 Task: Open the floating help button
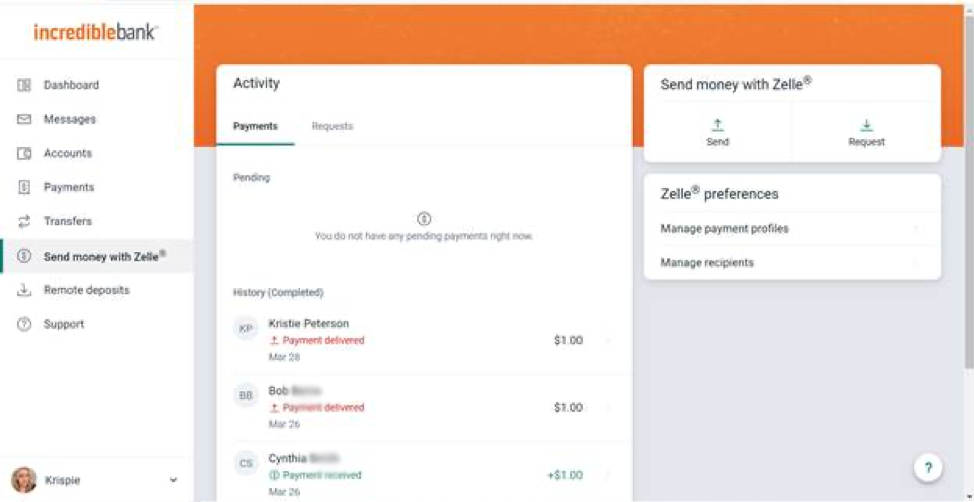coord(928,467)
